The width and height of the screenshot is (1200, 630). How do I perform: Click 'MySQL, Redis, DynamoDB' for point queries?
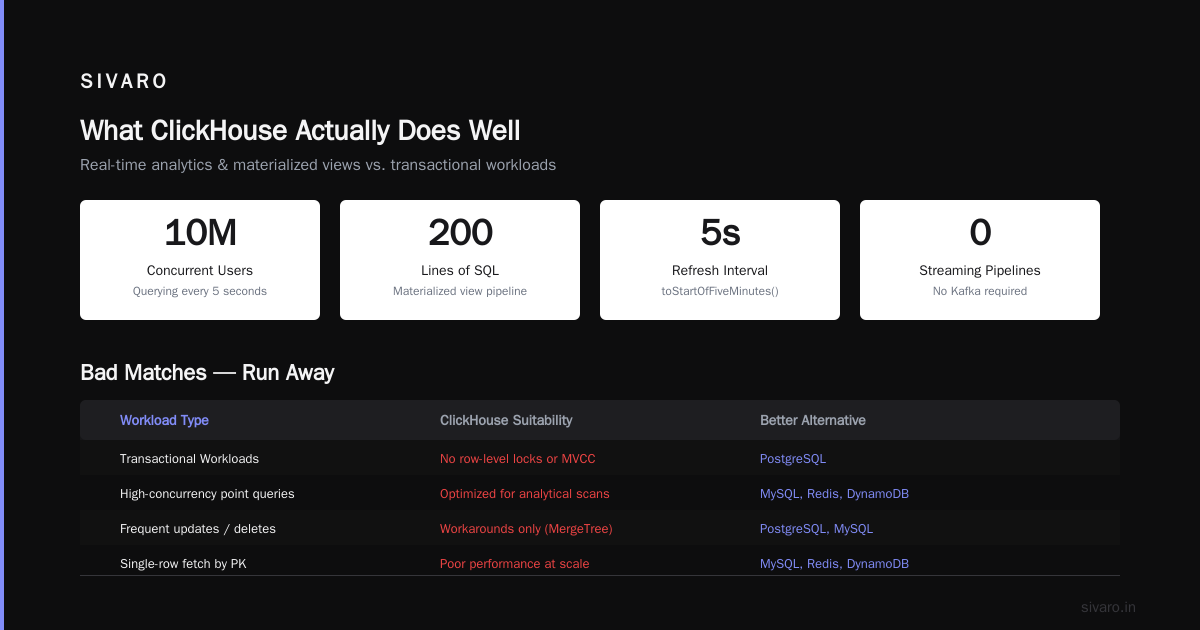[834, 494]
